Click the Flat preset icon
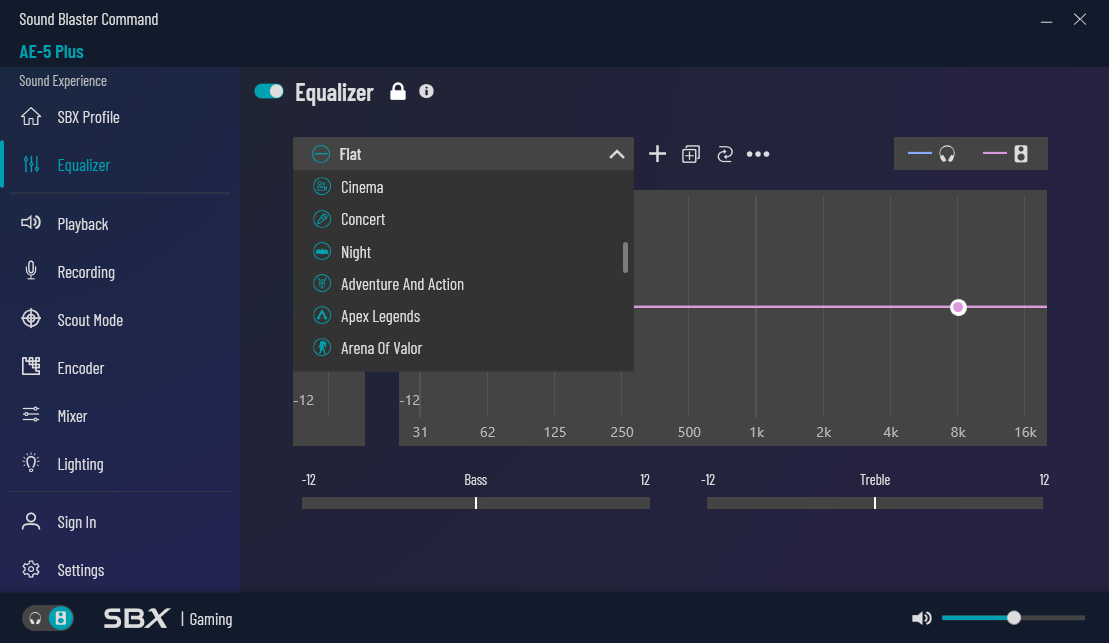 coord(321,153)
